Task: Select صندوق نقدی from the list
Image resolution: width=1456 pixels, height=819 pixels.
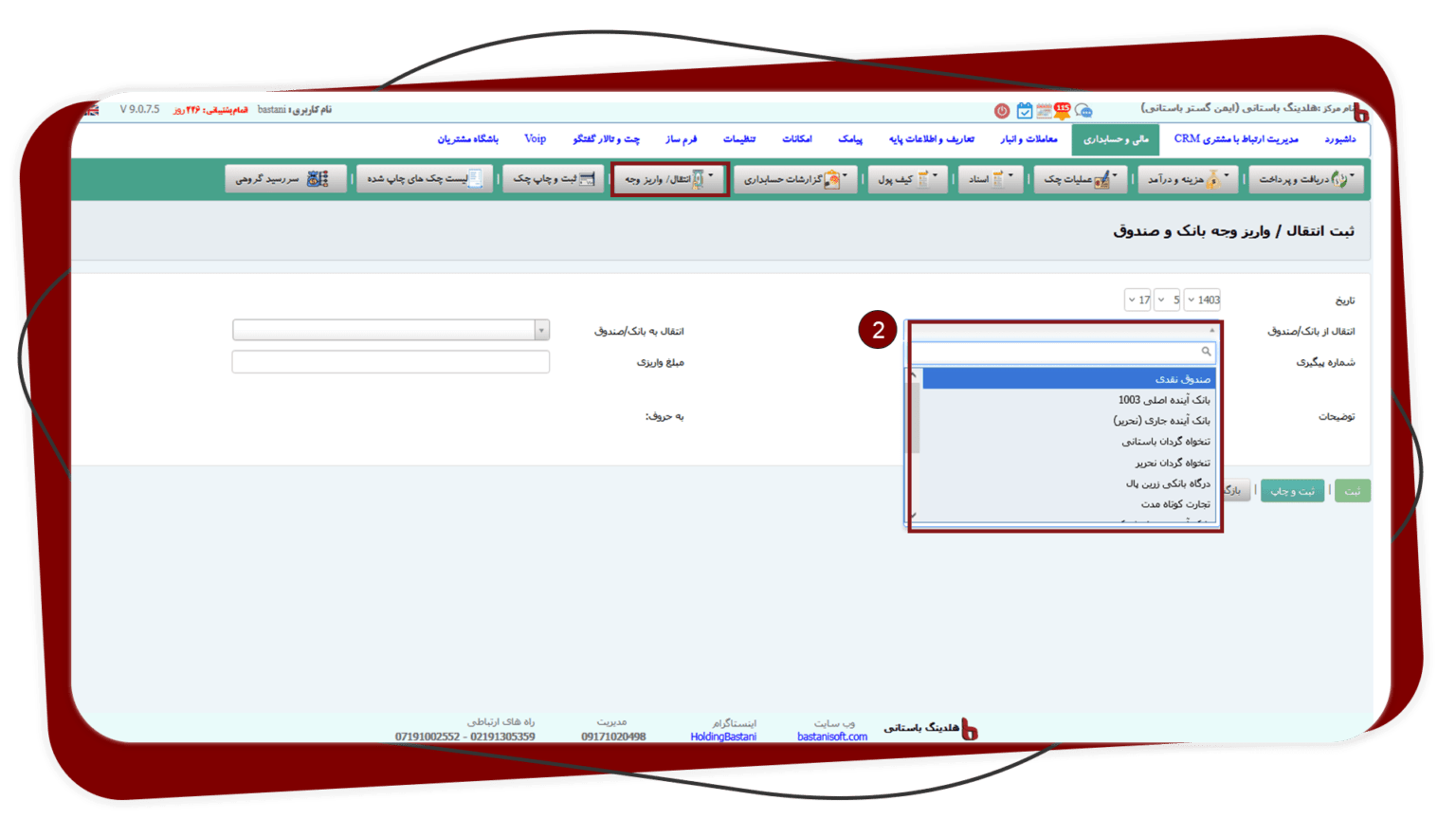Action: (x=1068, y=379)
